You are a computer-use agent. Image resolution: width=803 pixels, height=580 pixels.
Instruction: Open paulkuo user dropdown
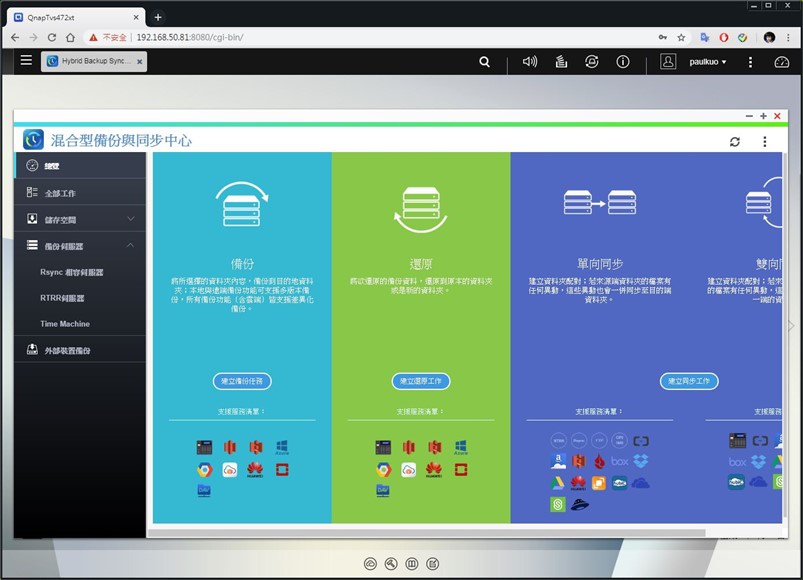click(707, 62)
